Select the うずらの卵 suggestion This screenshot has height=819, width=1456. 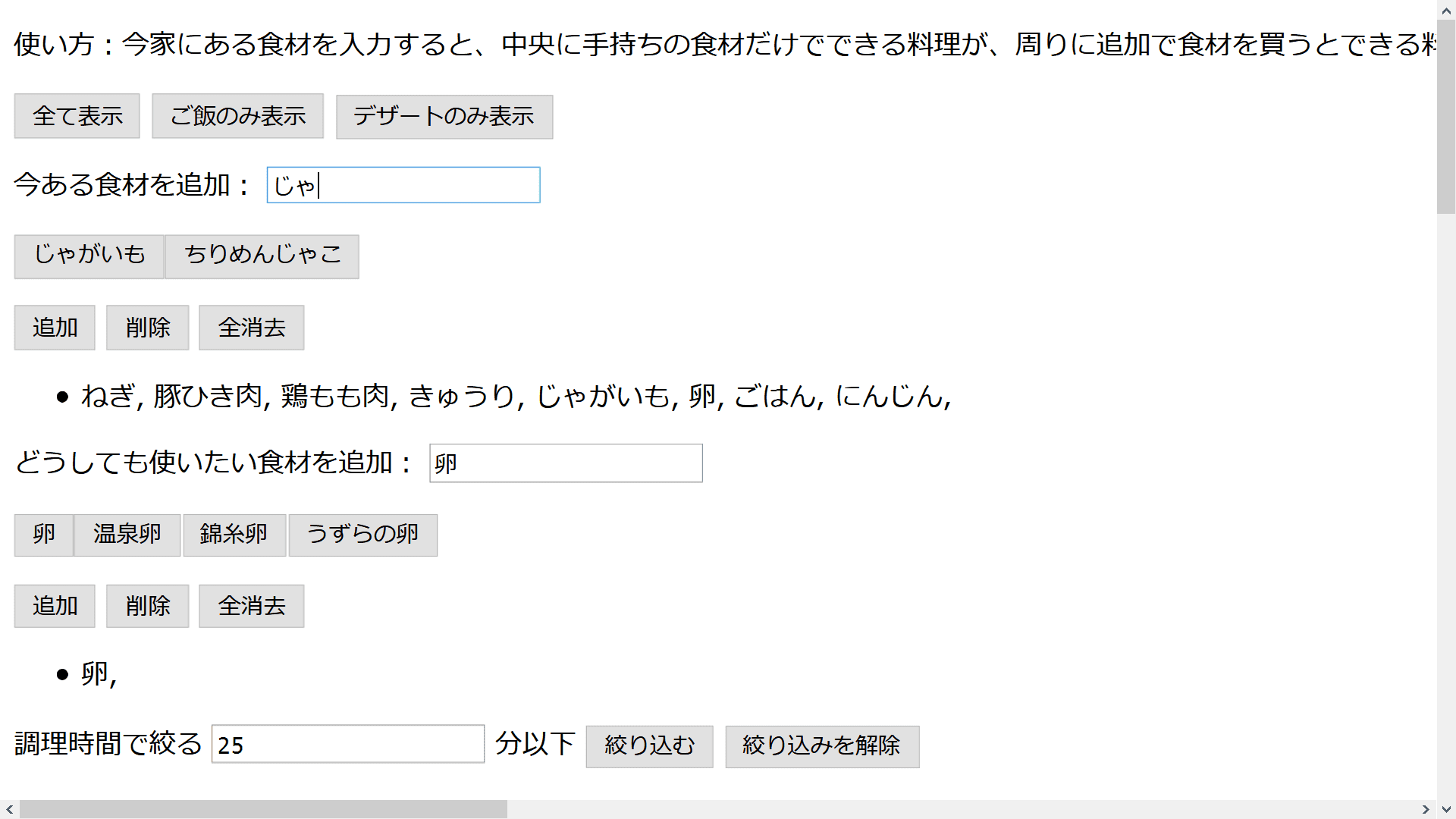(362, 535)
